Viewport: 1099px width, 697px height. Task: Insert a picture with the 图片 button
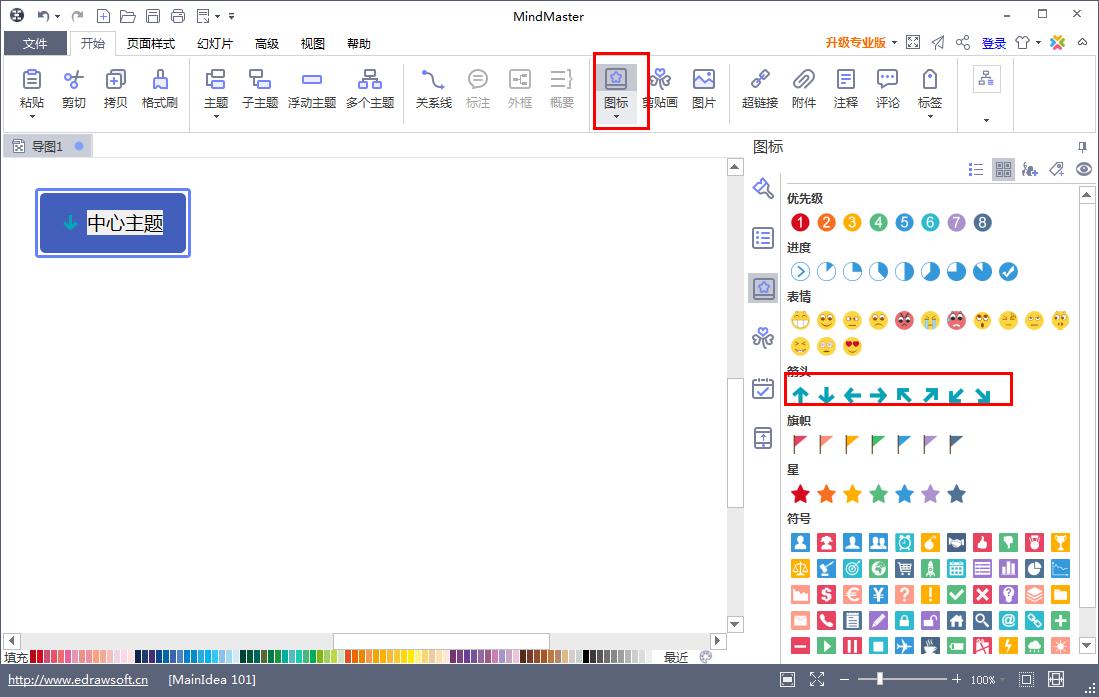(x=703, y=89)
